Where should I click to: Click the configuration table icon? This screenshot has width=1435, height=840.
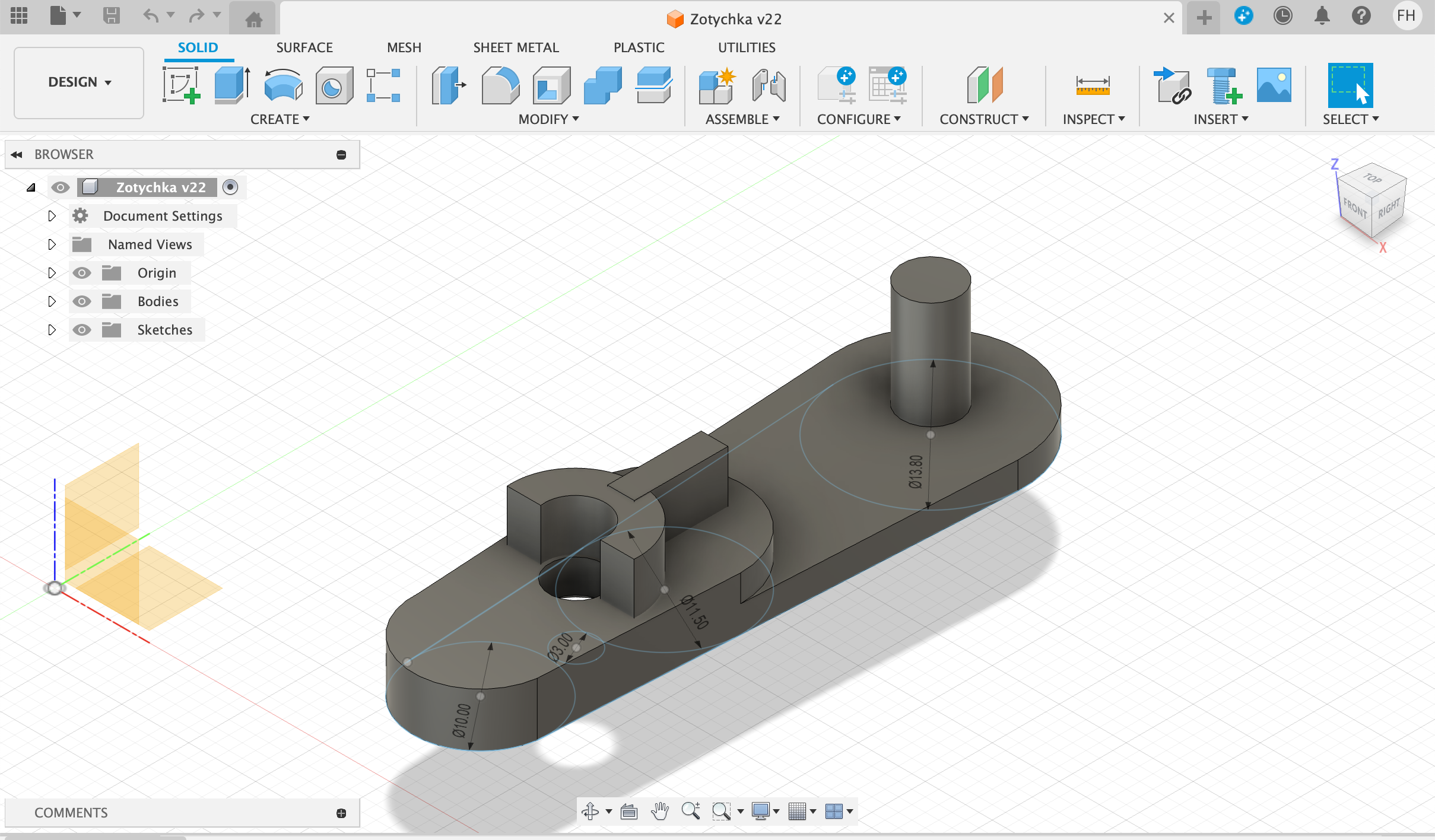[888, 85]
